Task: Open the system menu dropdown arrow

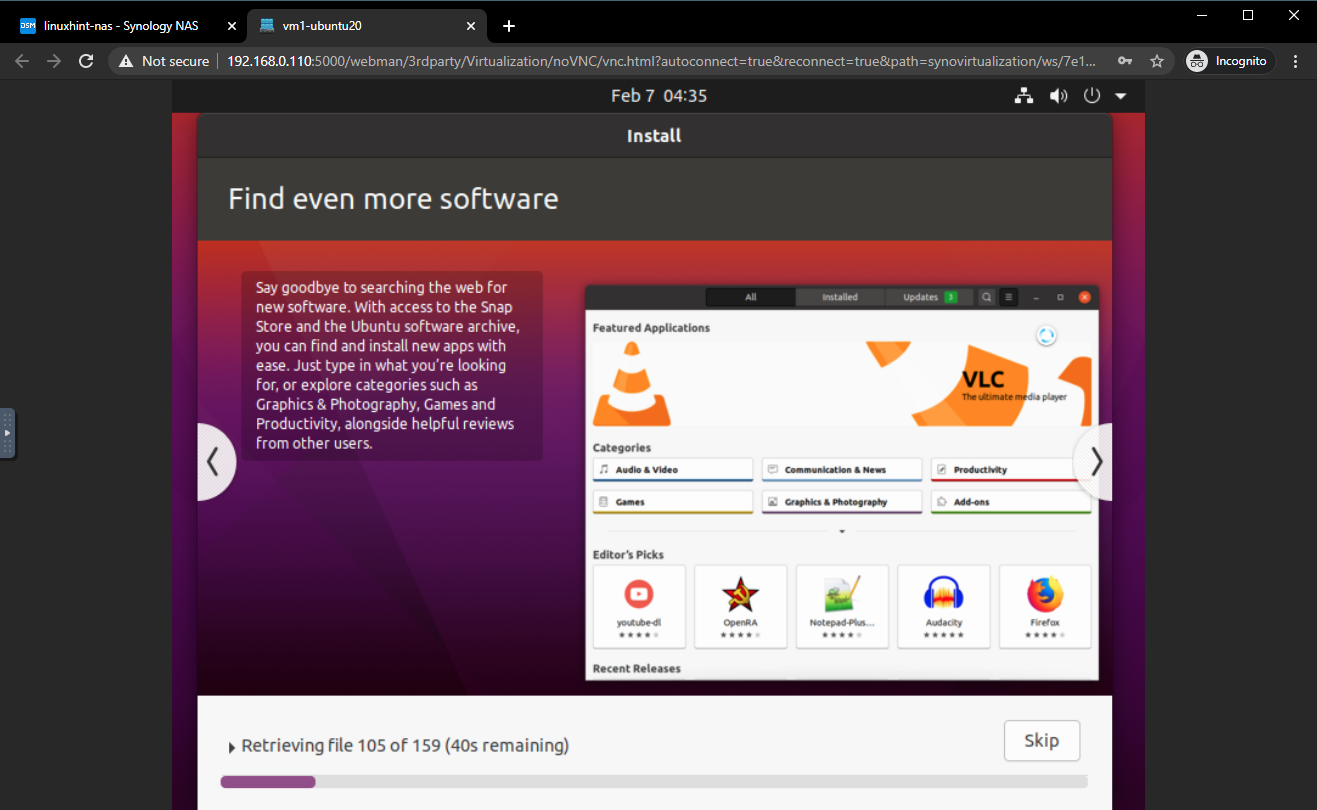Action: click(1120, 97)
